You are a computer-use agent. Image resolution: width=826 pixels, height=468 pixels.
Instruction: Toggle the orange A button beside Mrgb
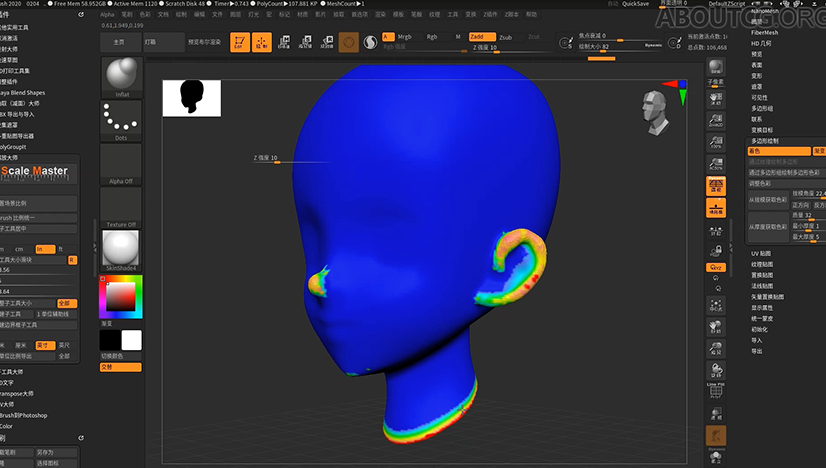[x=388, y=37]
